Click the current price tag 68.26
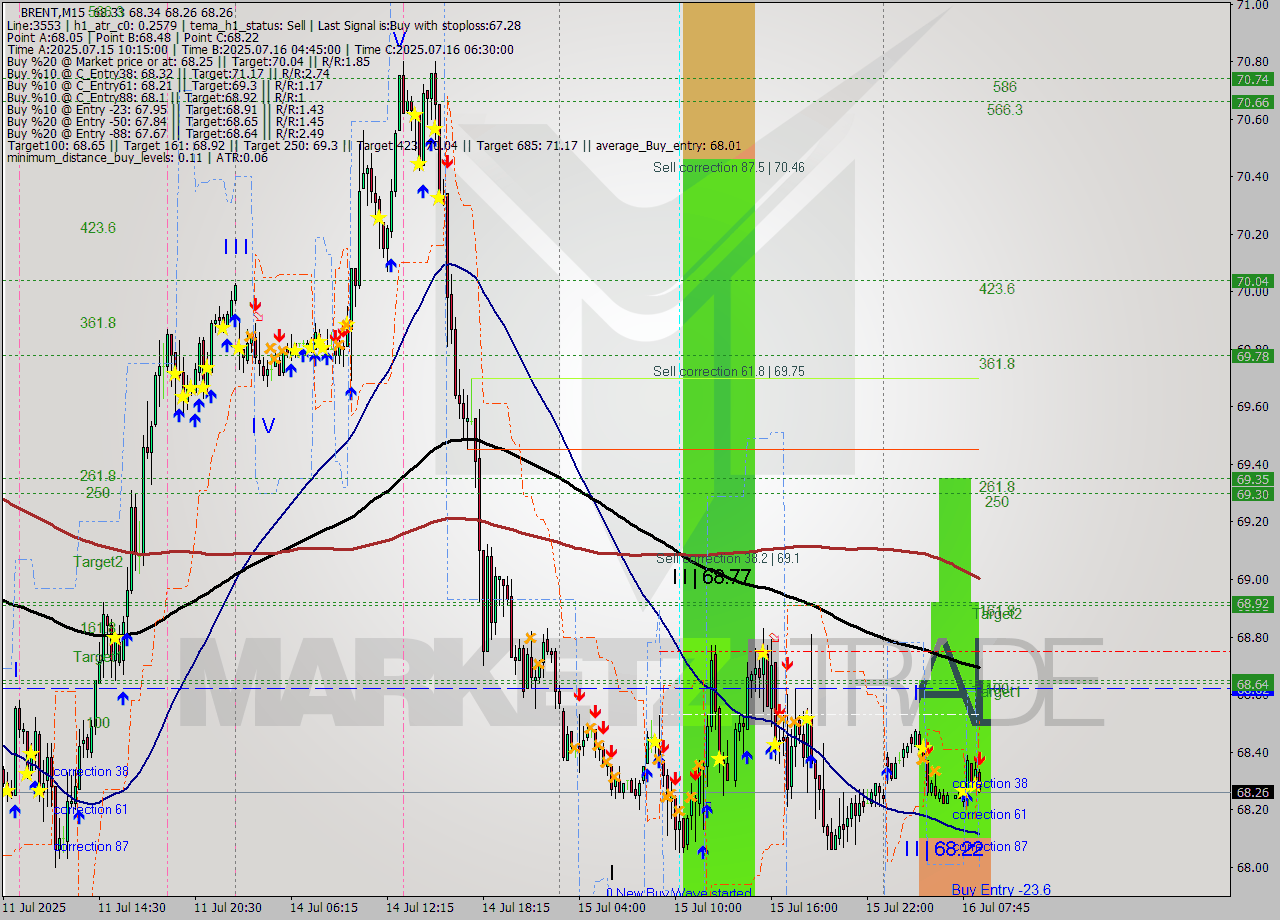Image resolution: width=1280 pixels, height=920 pixels. pos(1253,792)
